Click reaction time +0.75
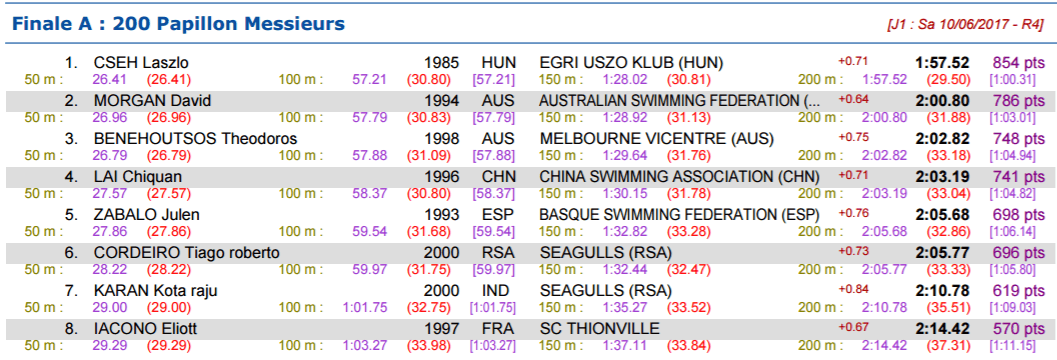The image size is (1057, 360). pos(853,137)
